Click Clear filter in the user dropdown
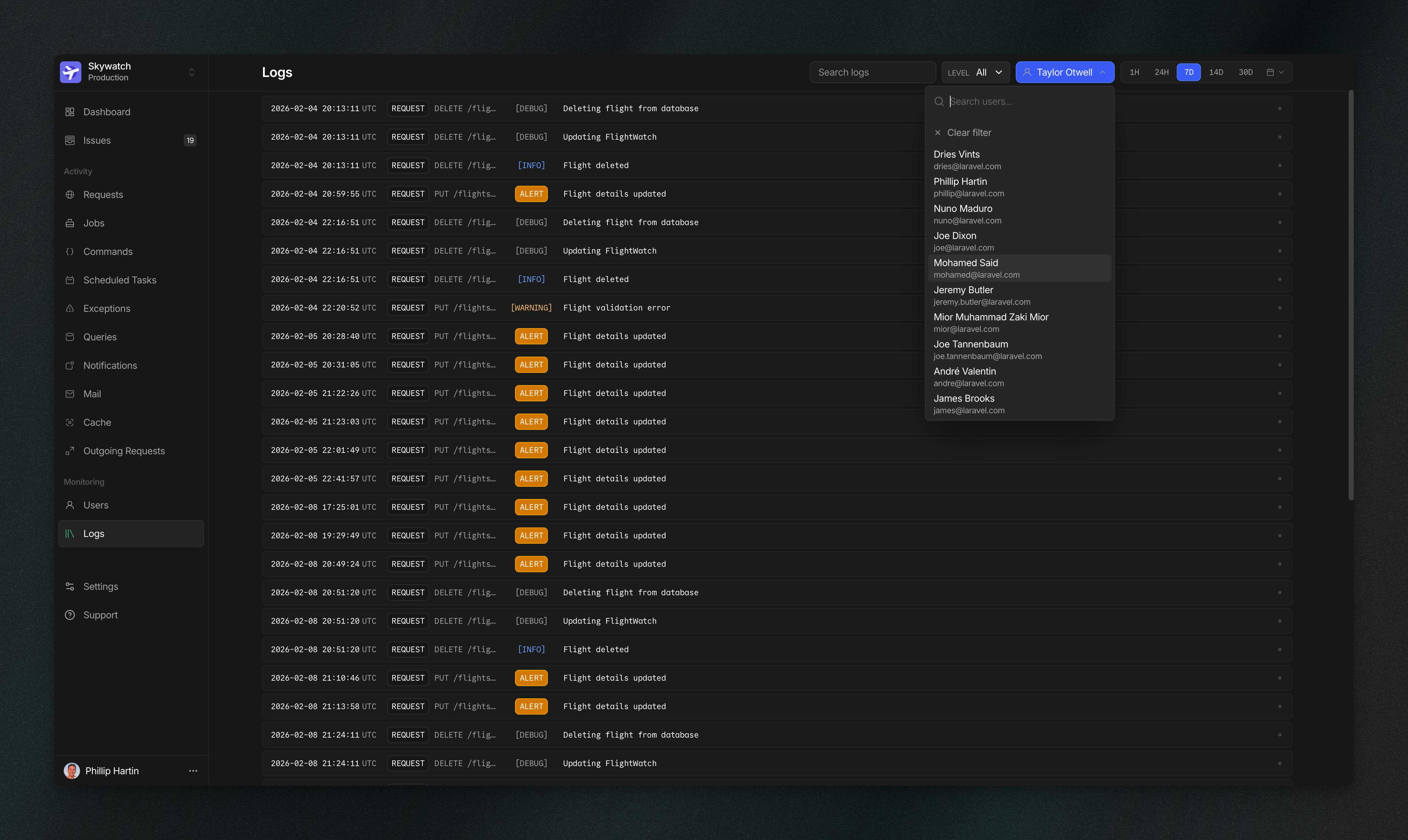Screen dimensions: 1408x840 [969, 133]
